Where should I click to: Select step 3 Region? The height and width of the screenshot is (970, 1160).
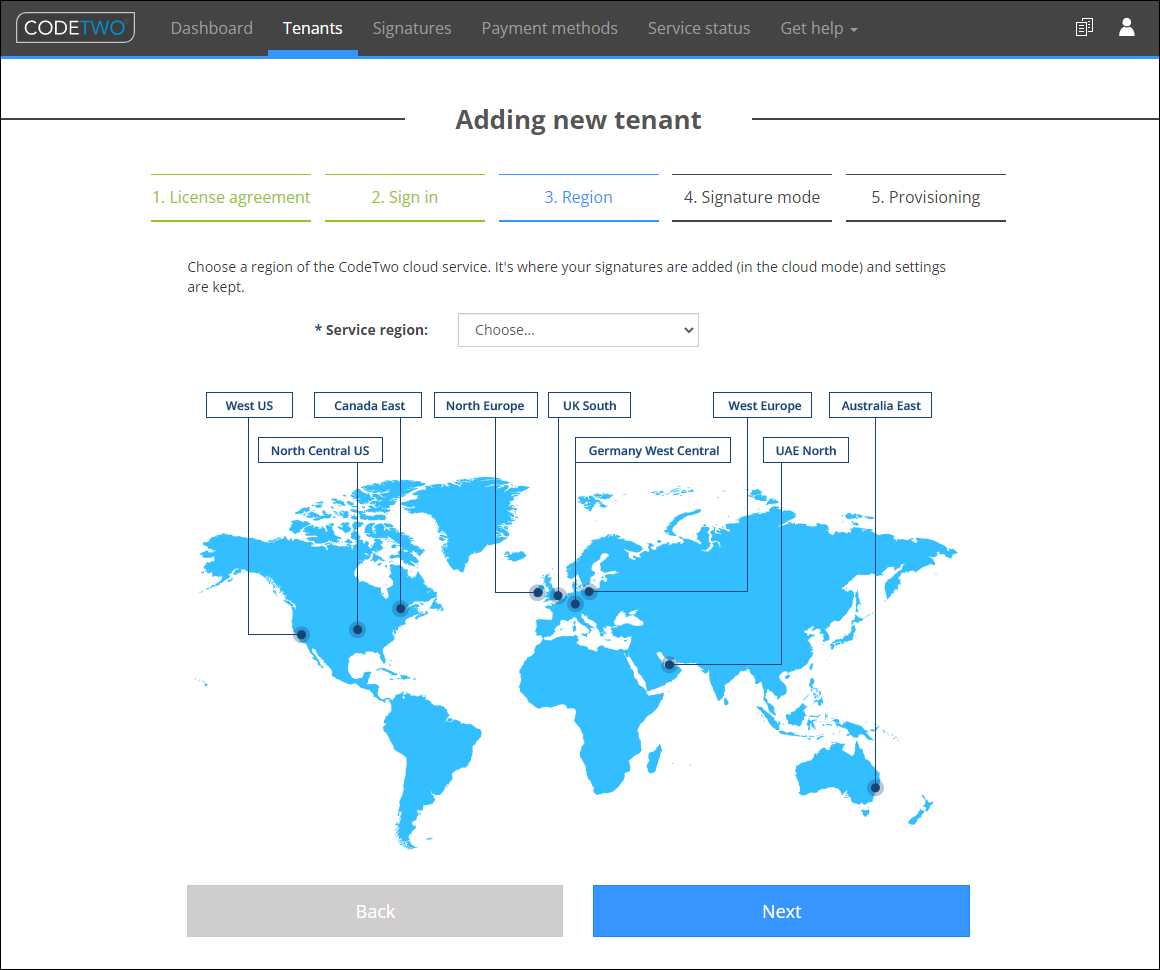click(x=579, y=198)
